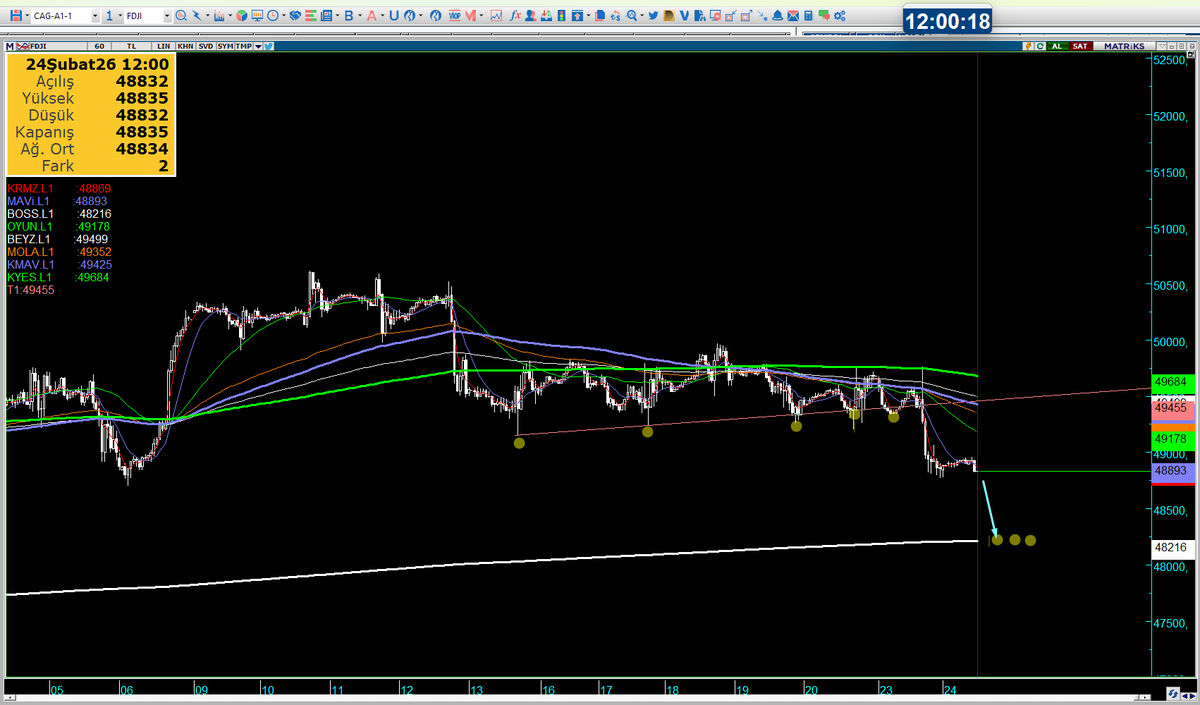This screenshot has width=1200, height=705.
Task: Click the traffic light icon
Action: 562,16
